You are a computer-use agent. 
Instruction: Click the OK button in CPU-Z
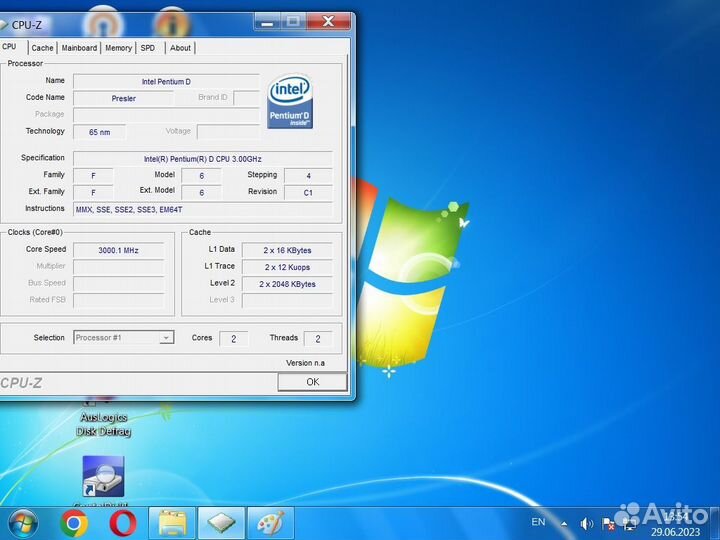(312, 382)
